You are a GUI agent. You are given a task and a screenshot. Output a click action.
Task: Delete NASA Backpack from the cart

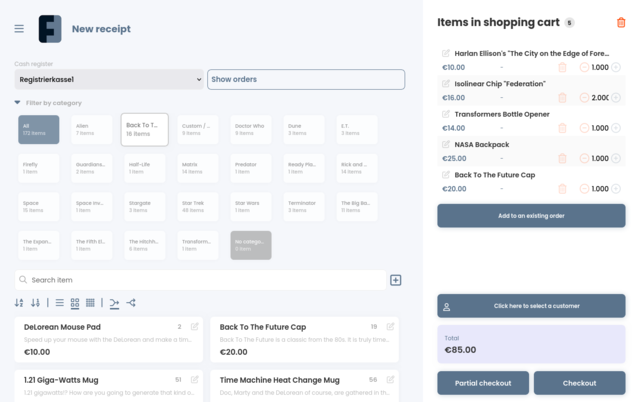click(x=562, y=158)
